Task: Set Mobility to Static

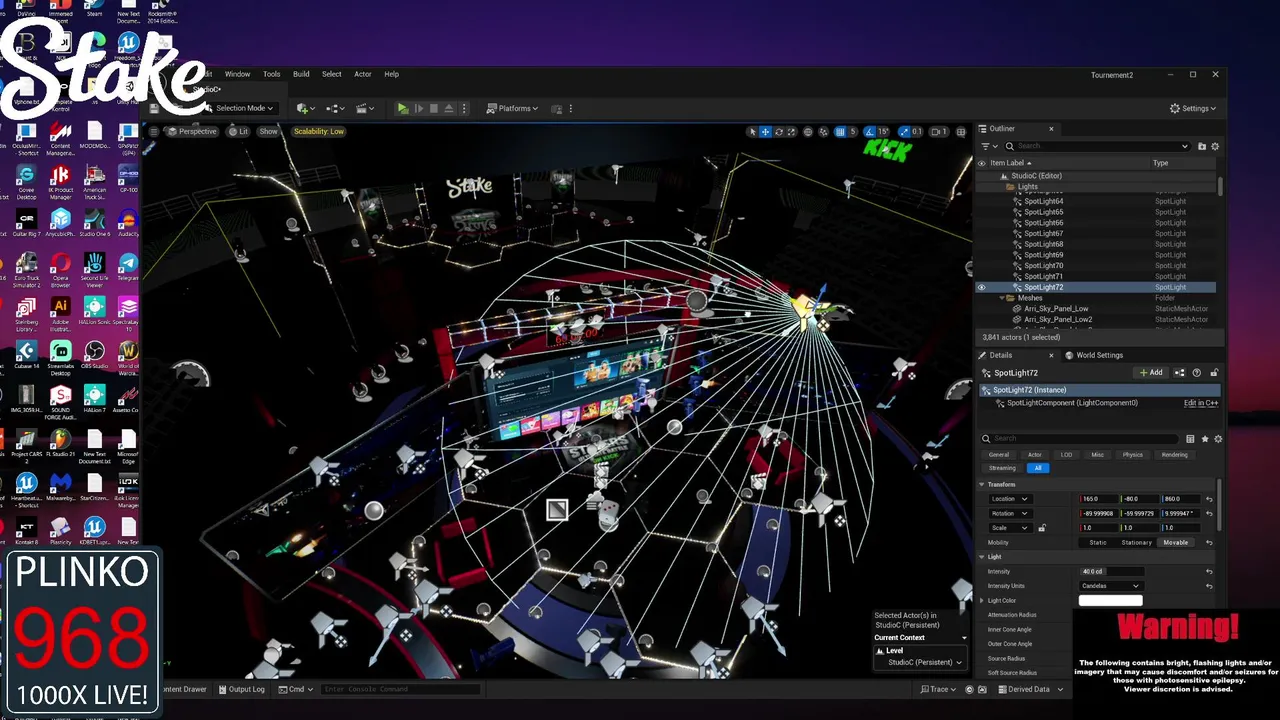Action: pos(1098,543)
